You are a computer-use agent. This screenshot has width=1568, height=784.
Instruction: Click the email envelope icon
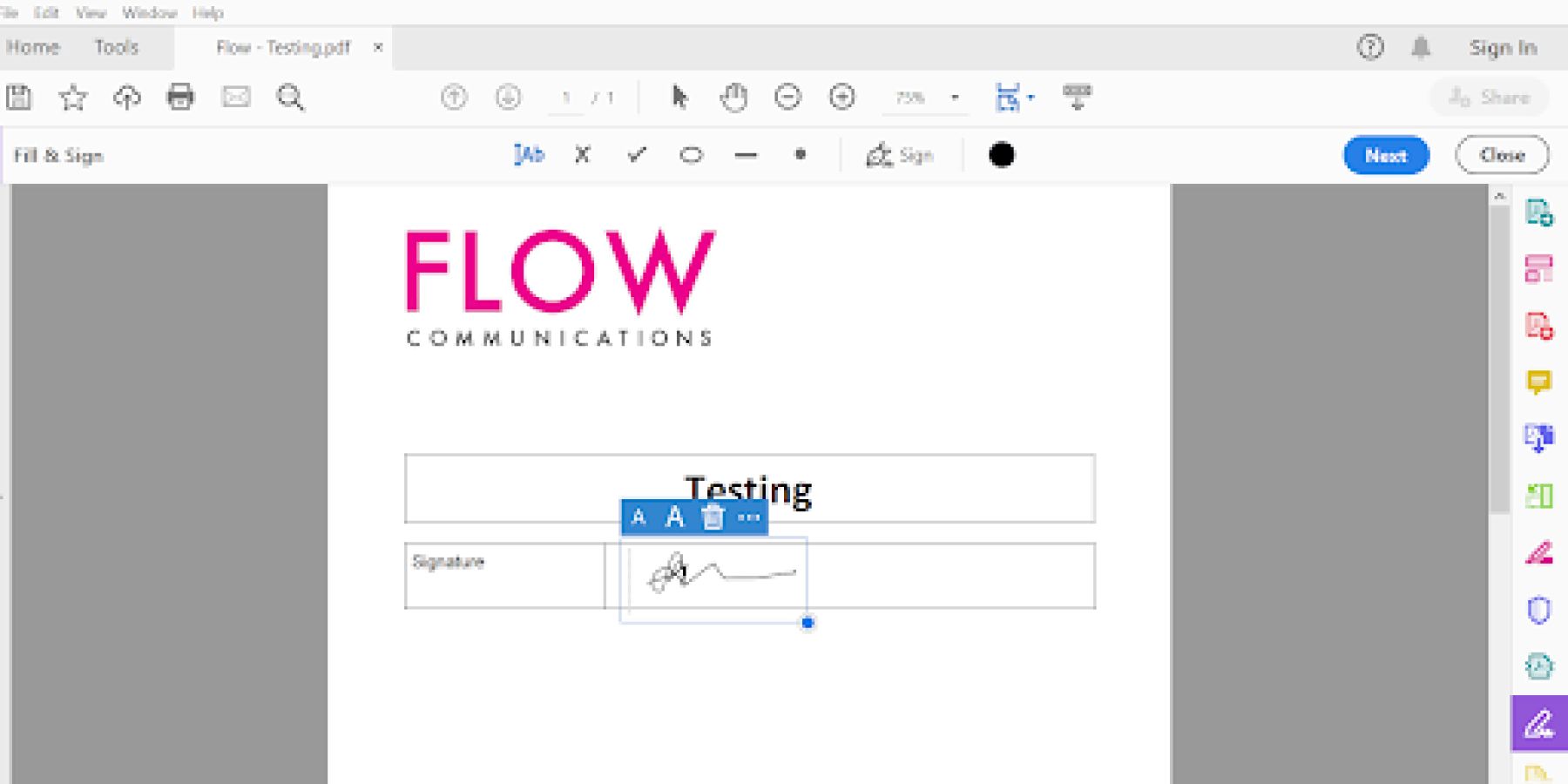(236, 97)
